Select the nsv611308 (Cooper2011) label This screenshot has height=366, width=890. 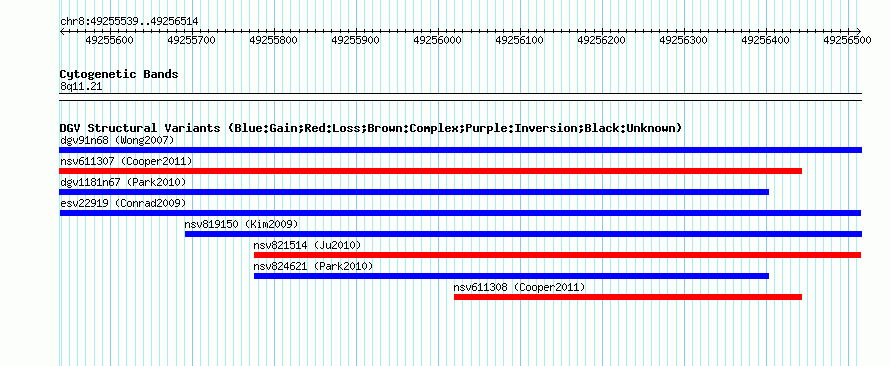519,287
